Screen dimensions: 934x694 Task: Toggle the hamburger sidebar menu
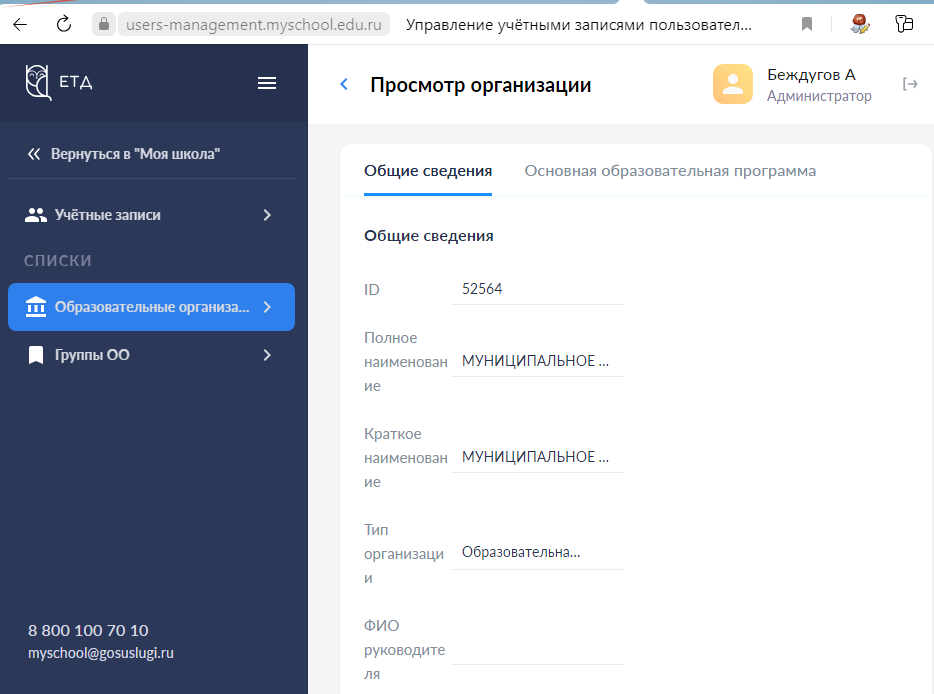267,83
